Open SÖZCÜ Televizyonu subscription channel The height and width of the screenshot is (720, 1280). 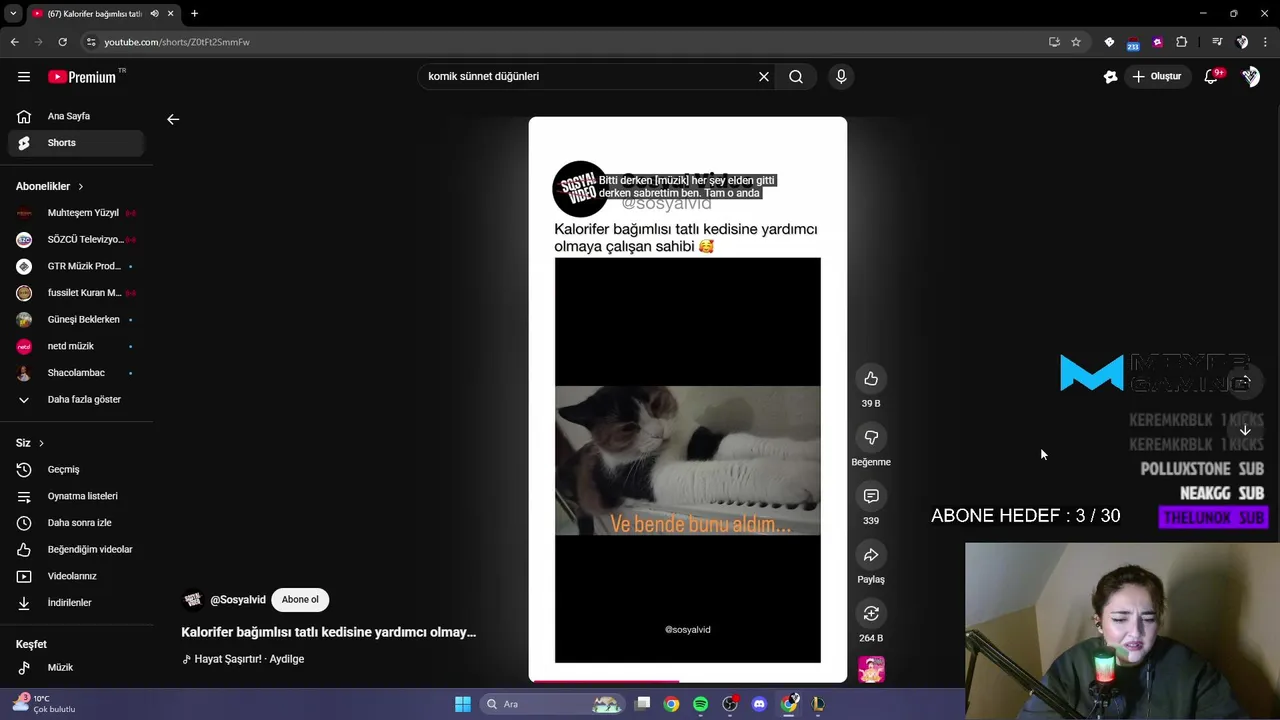point(76,239)
